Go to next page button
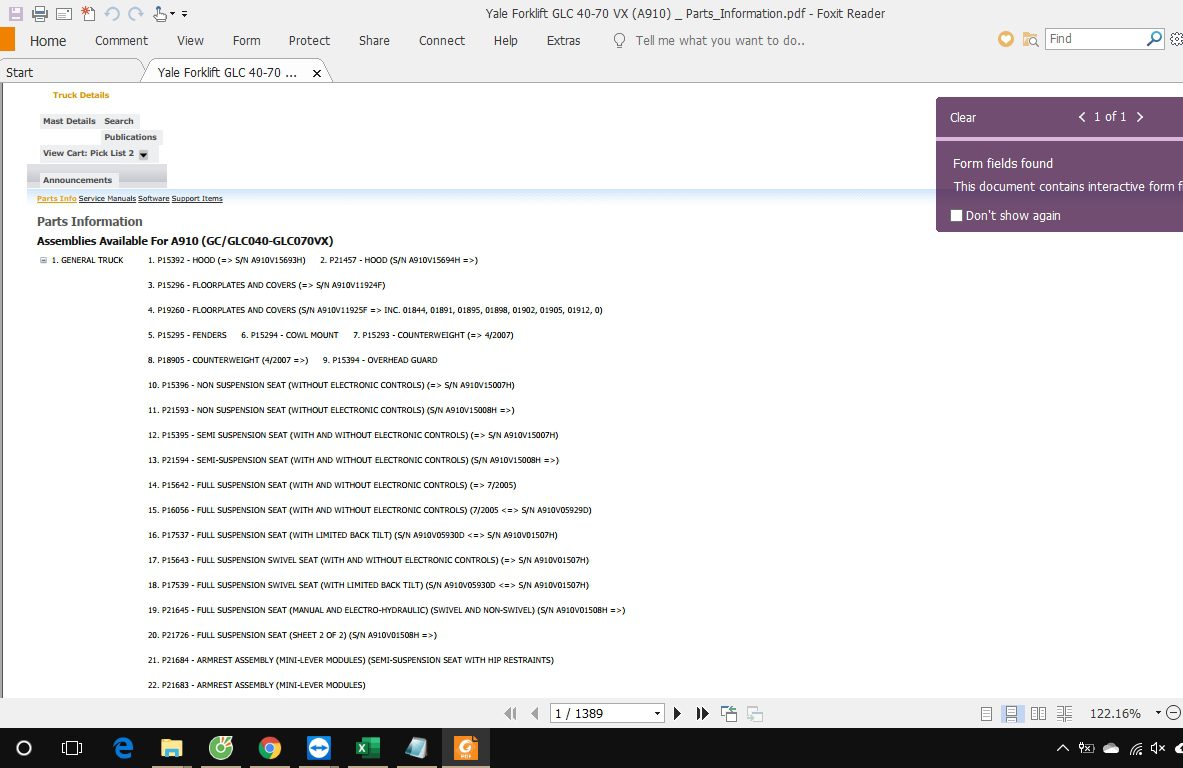1183x768 pixels. tap(677, 714)
